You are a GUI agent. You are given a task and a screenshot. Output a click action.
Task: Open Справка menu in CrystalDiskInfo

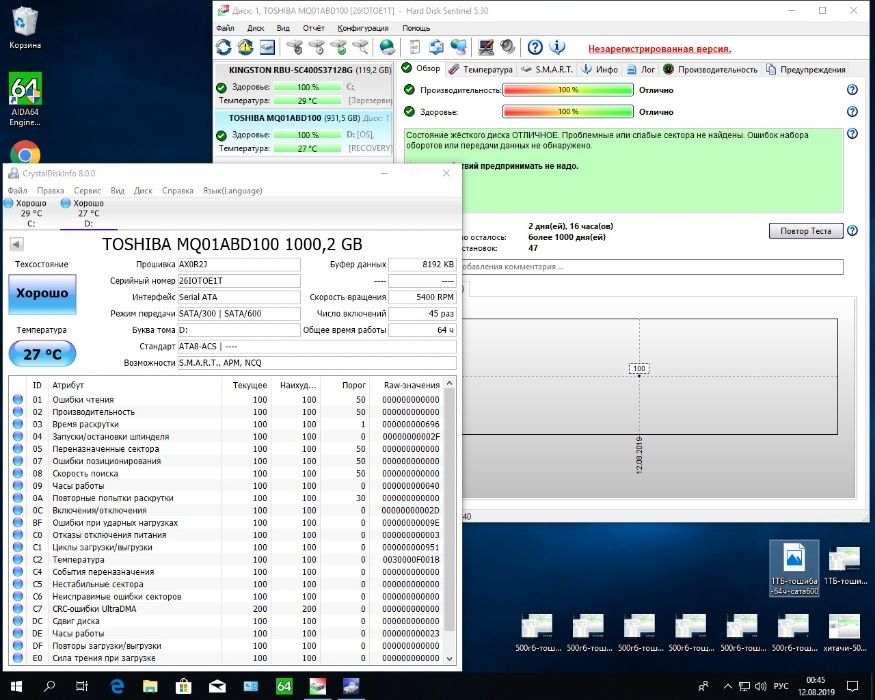[x=177, y=190]
